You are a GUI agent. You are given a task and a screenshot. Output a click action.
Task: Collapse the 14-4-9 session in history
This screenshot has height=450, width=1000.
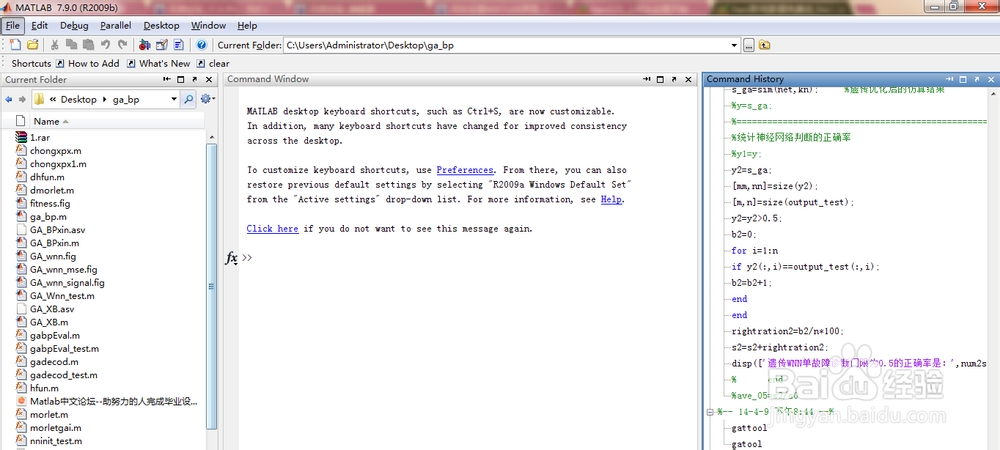tap(710, 412)
